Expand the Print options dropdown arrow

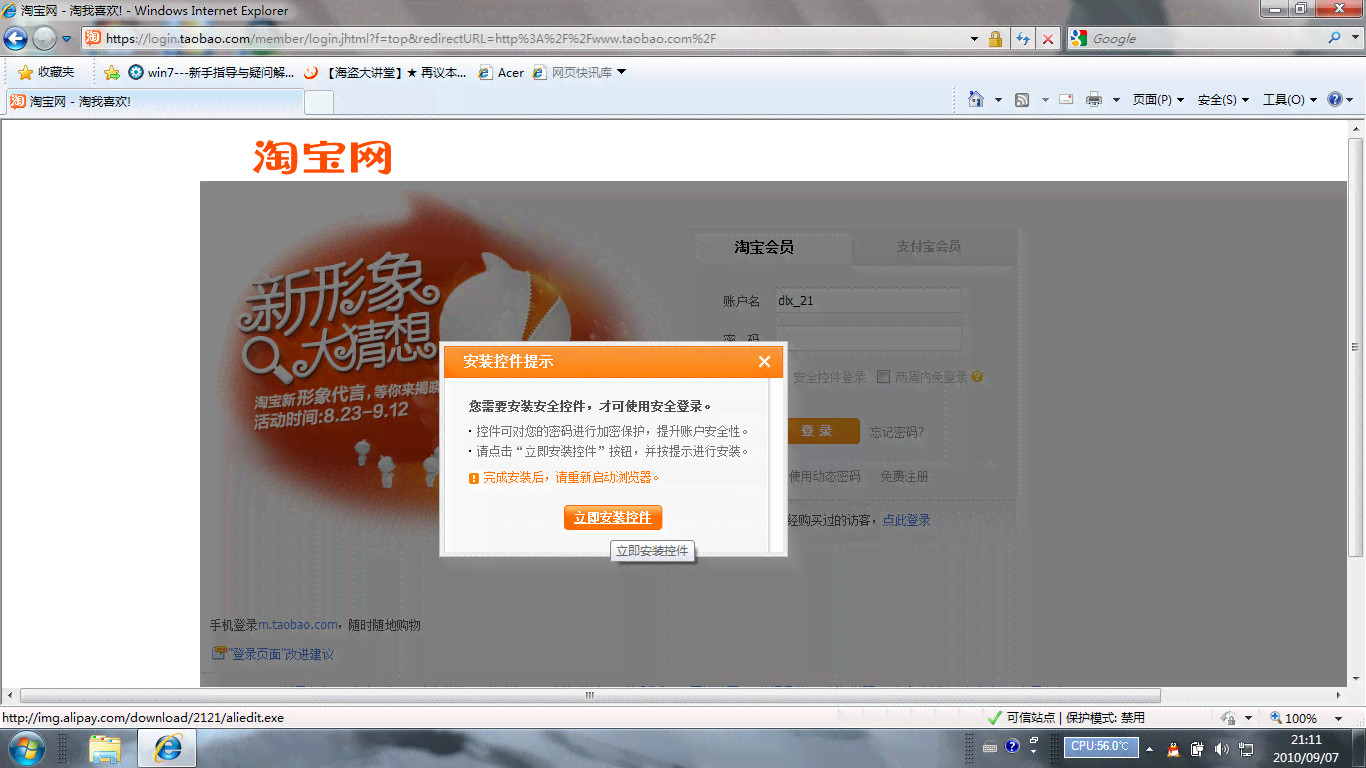pos(1116,100)
